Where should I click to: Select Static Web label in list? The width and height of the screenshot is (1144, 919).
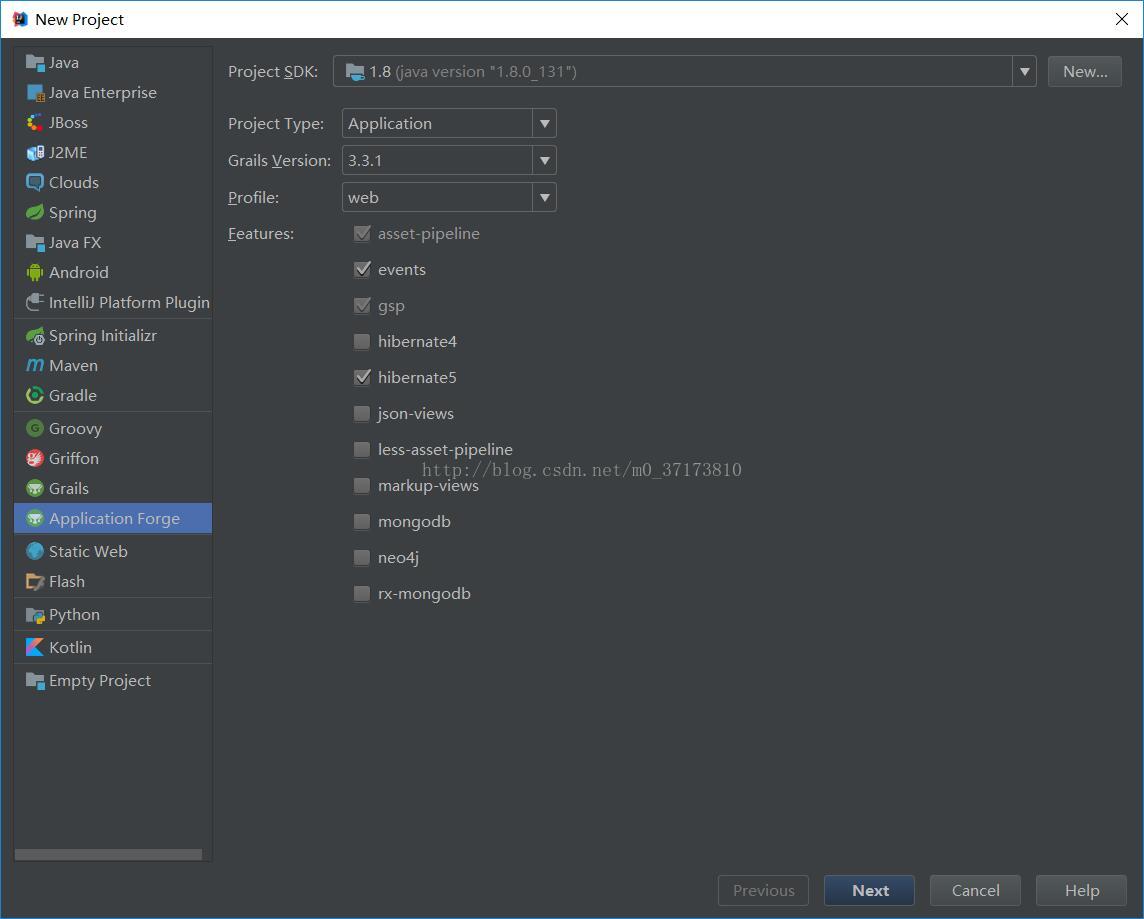tap(88, 551)
